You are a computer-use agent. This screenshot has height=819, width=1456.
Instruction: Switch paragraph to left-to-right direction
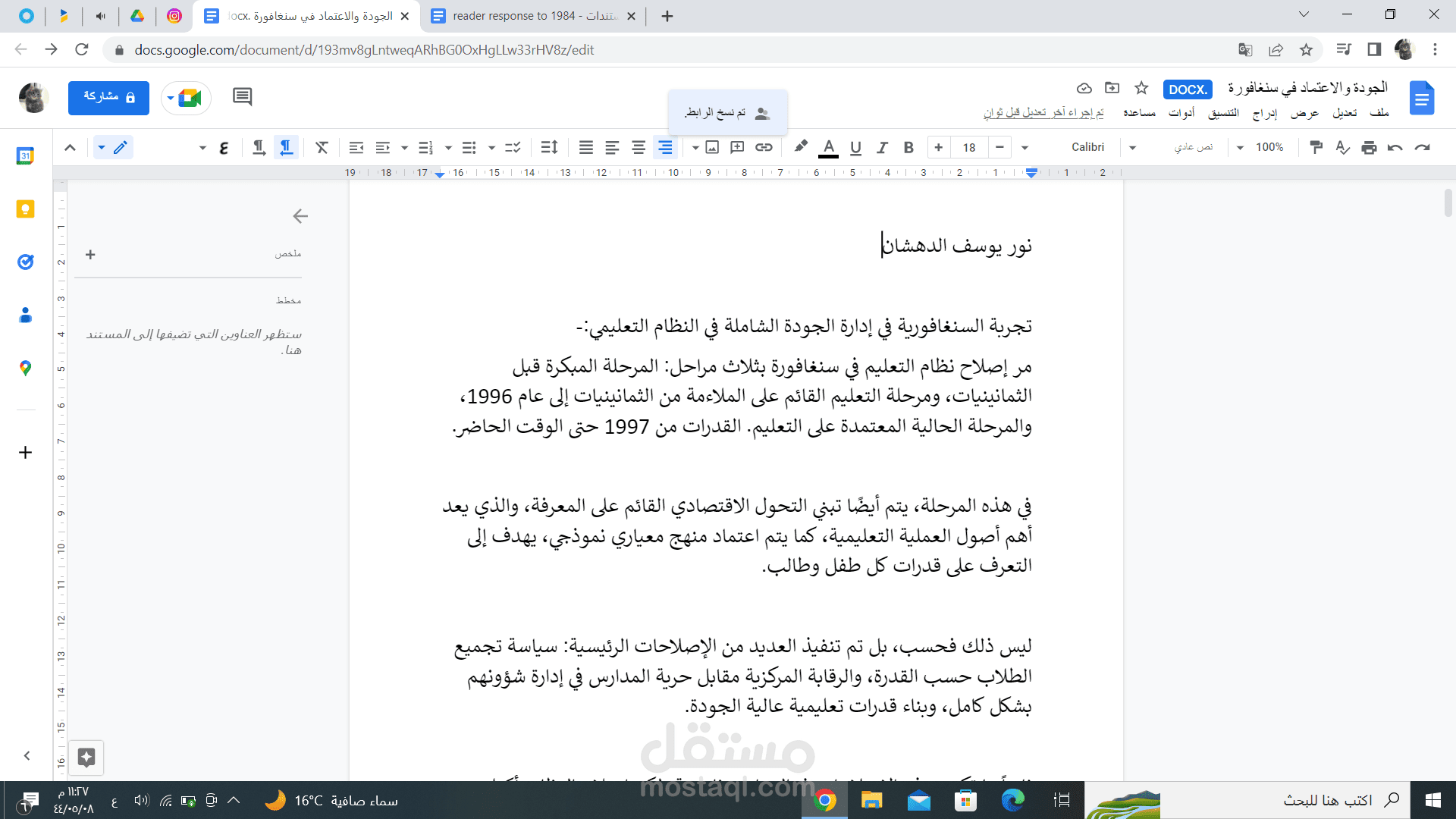coord(259,147)
